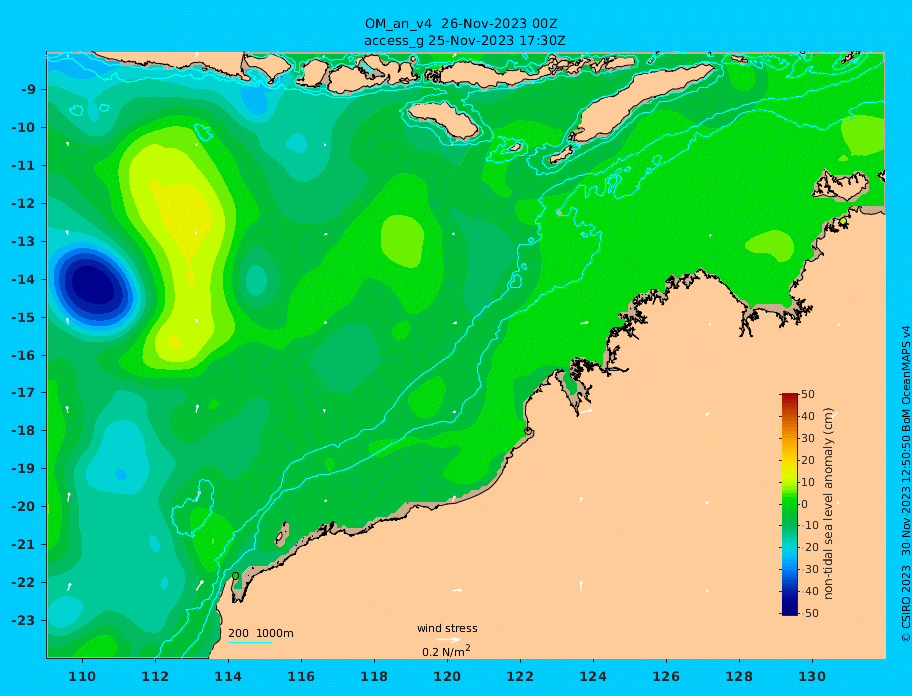This screenshot has width=912, height=696.
Task: Click the longitude axis label '130'
Action: click(x=813, y=677)
